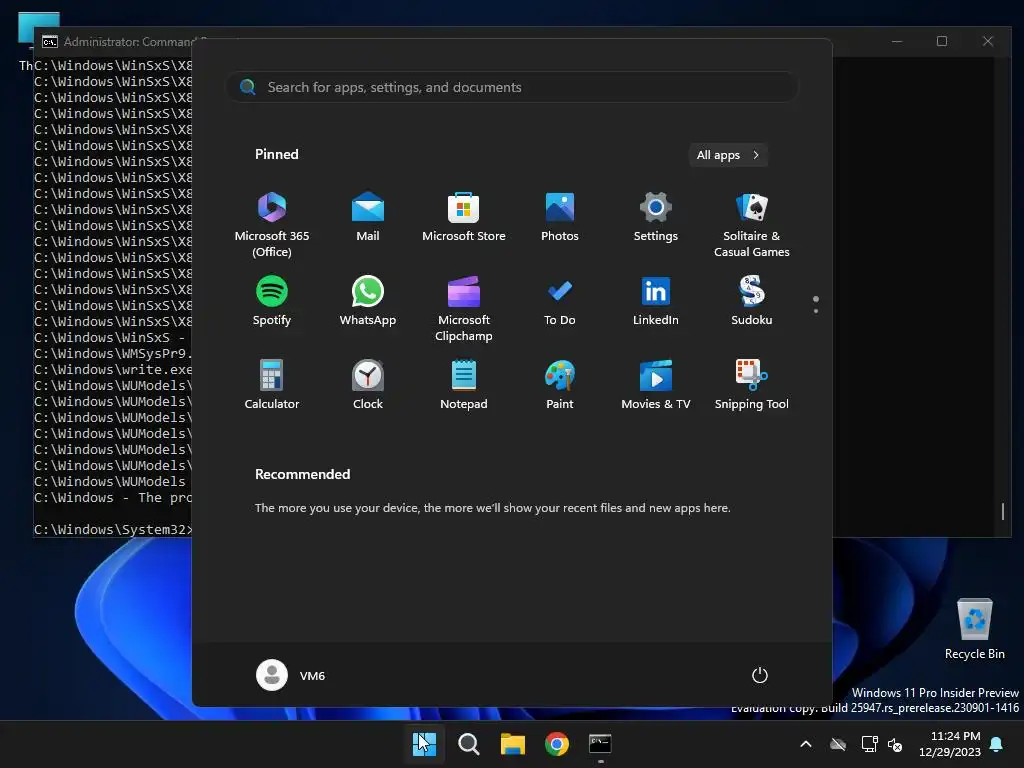Open Notepad from pinned apps

pyautogui.click(x=464, y=384)
